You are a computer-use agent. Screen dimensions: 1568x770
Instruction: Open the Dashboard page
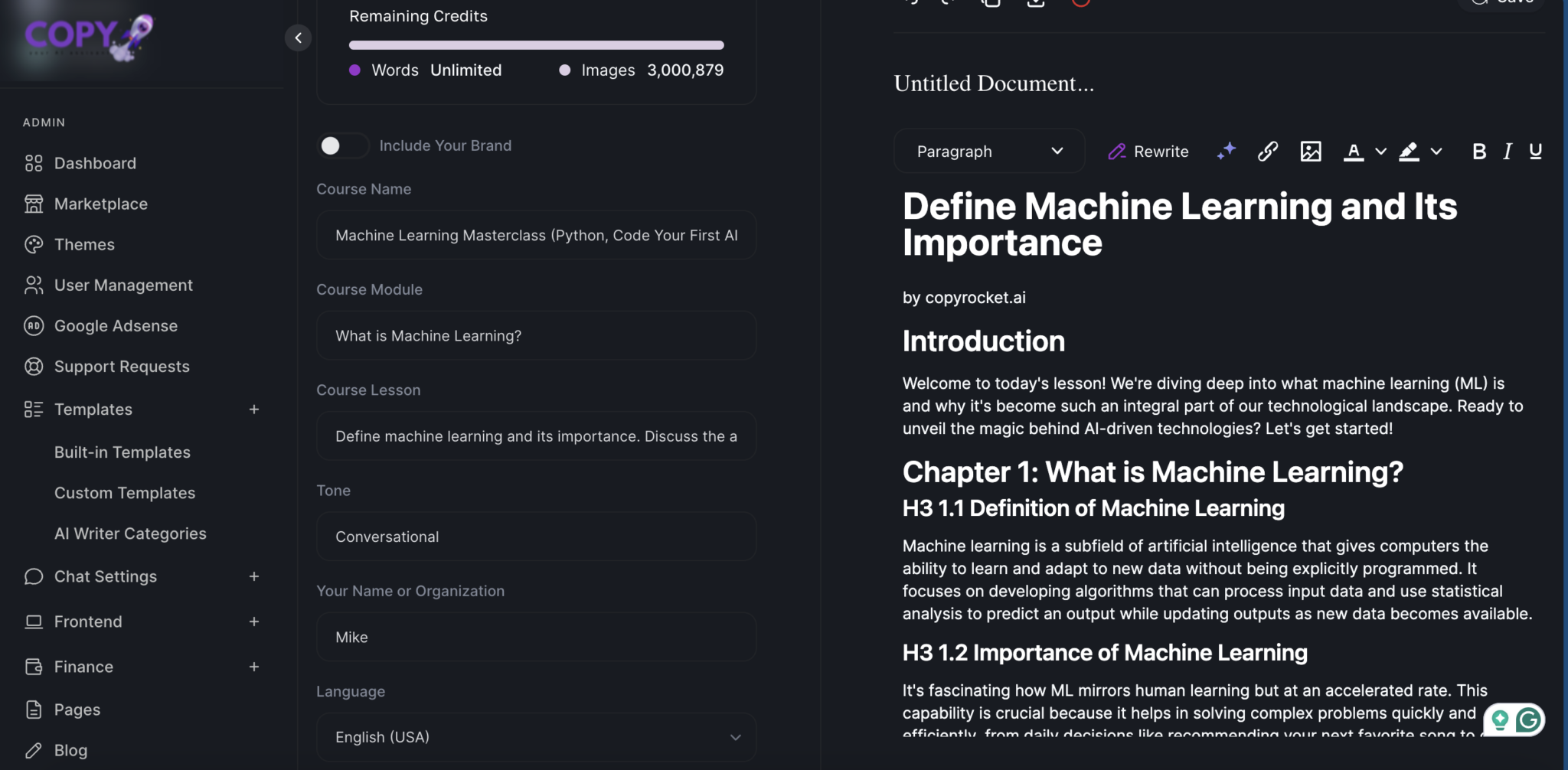point(95,163)
